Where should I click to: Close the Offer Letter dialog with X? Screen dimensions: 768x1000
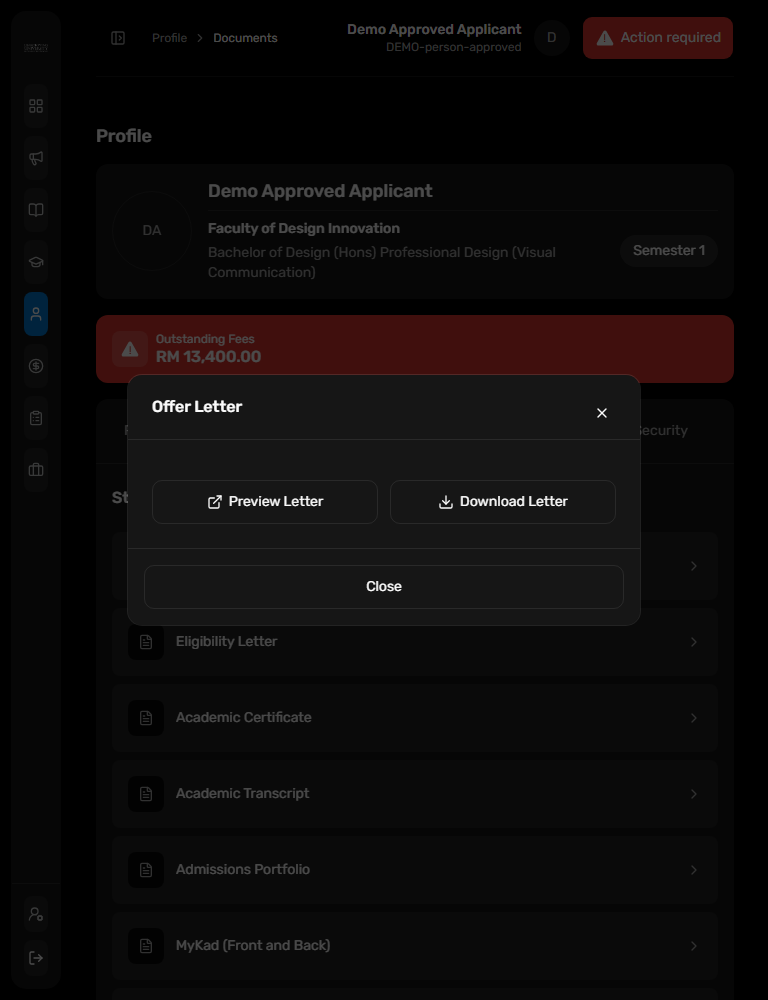point(602,413)
